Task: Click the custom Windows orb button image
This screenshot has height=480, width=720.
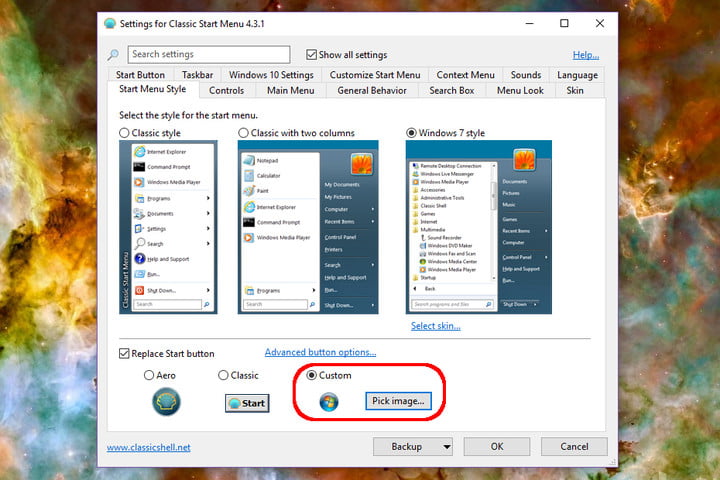Action: tap(329, 402)
